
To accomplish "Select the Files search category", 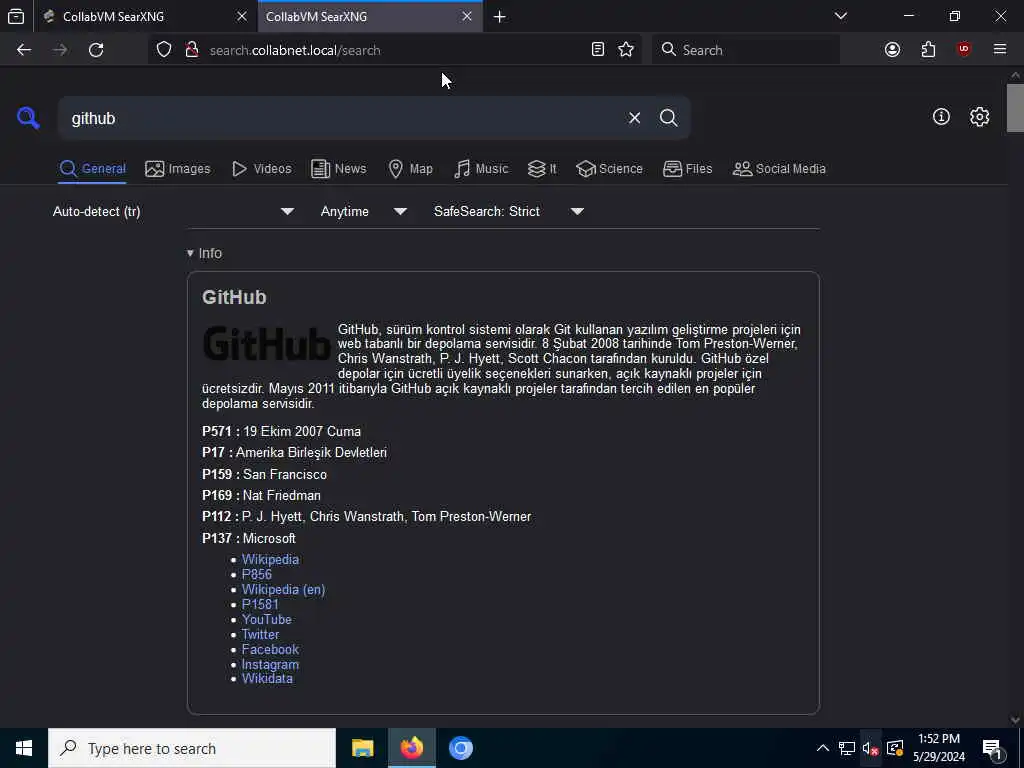I will 687,169.
